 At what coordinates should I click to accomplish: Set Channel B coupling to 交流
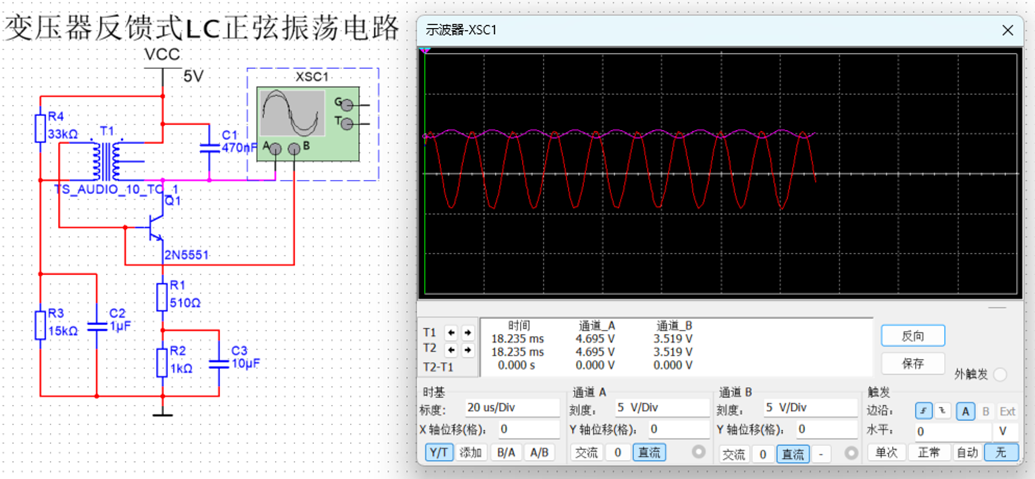pyautogui.click(x=735, y=454)
